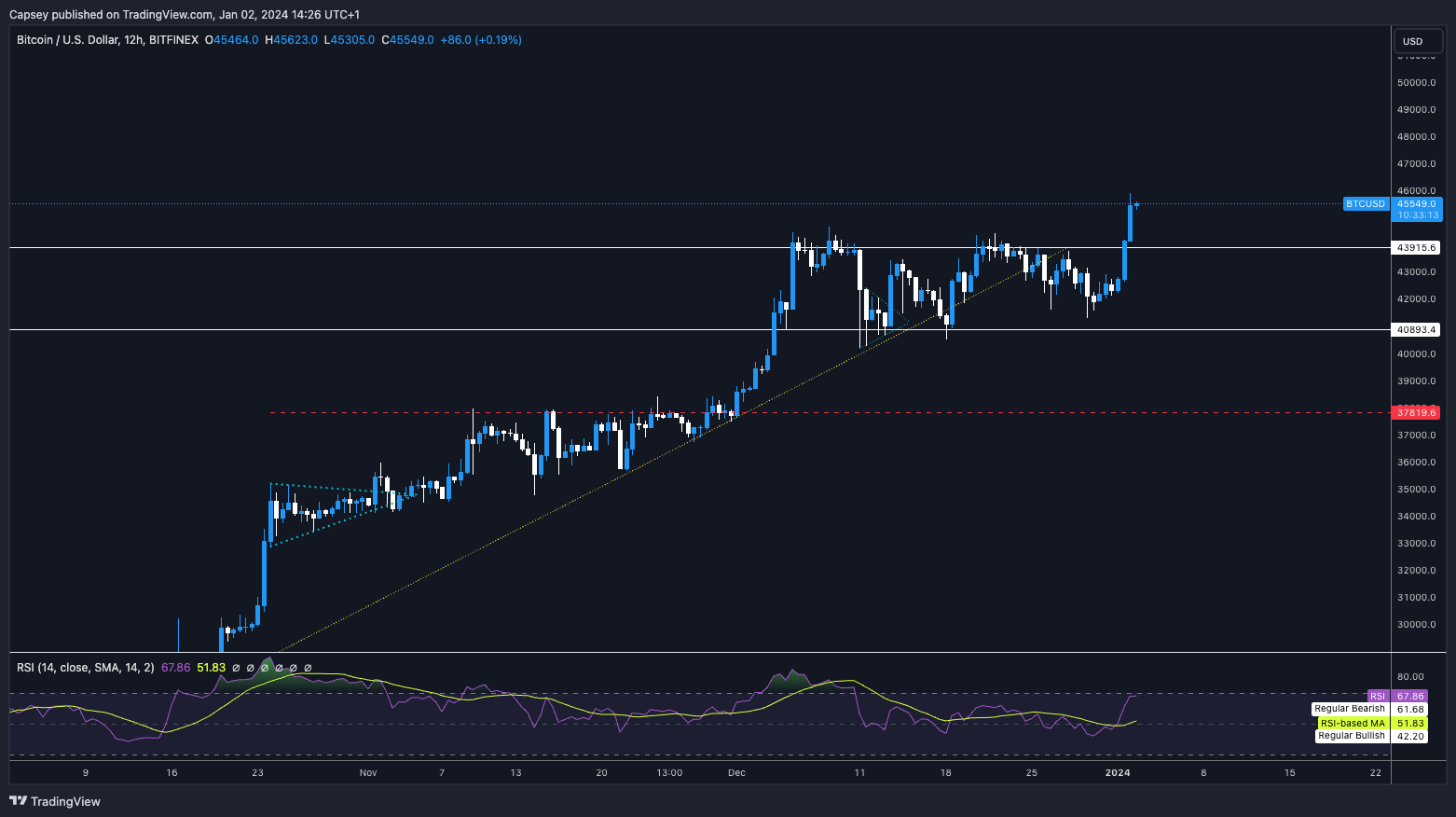Click the TradingView logo at bottom left

coord(55,801)
